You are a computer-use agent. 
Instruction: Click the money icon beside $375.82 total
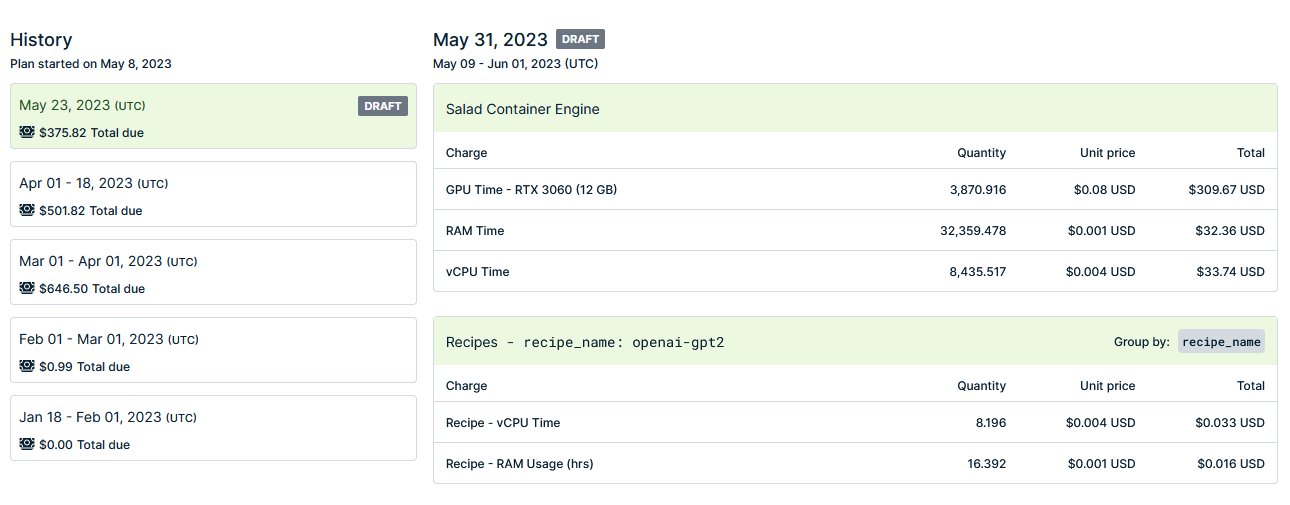27,132
